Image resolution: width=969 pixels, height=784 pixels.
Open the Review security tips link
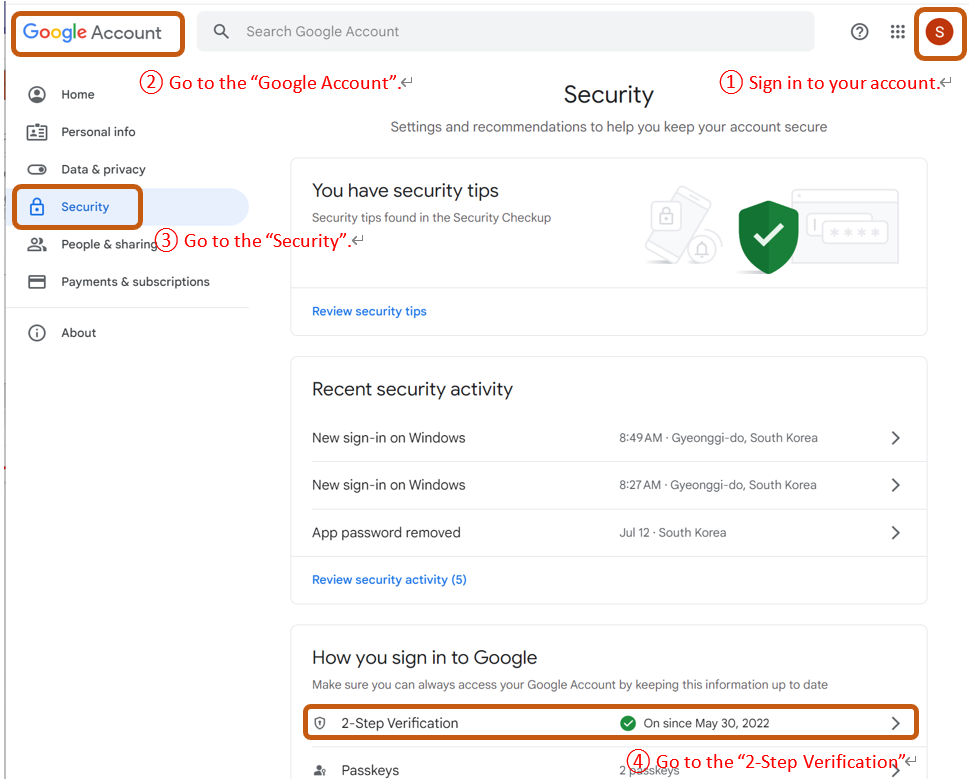(x=369, y=312)
